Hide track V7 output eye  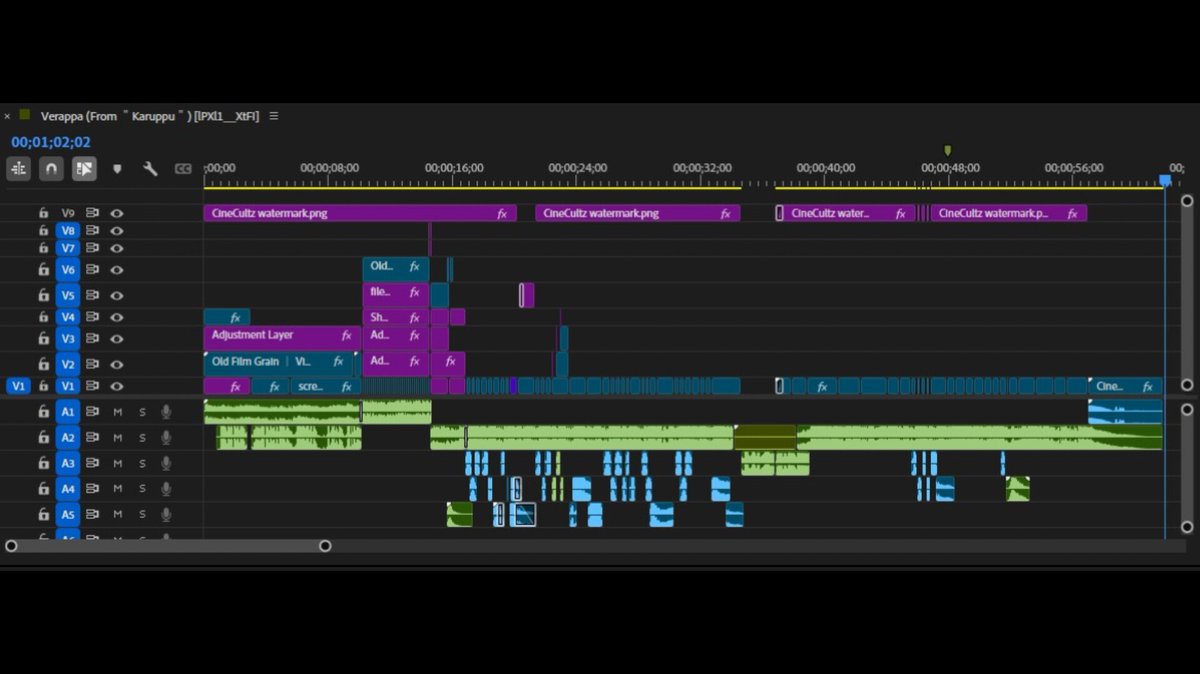(117, 248)
